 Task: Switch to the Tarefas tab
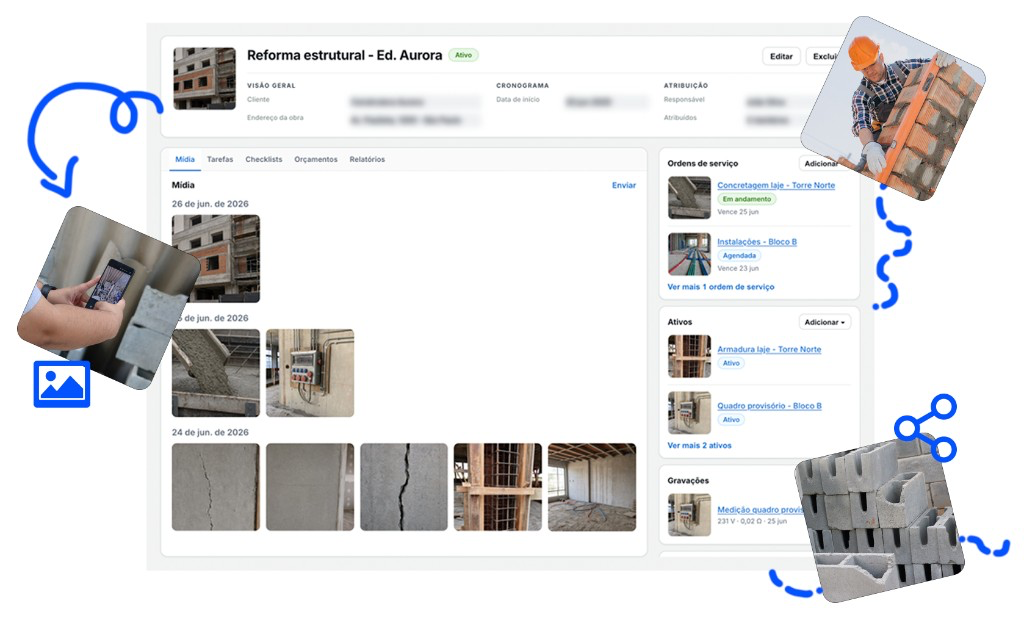coord(220,159)
